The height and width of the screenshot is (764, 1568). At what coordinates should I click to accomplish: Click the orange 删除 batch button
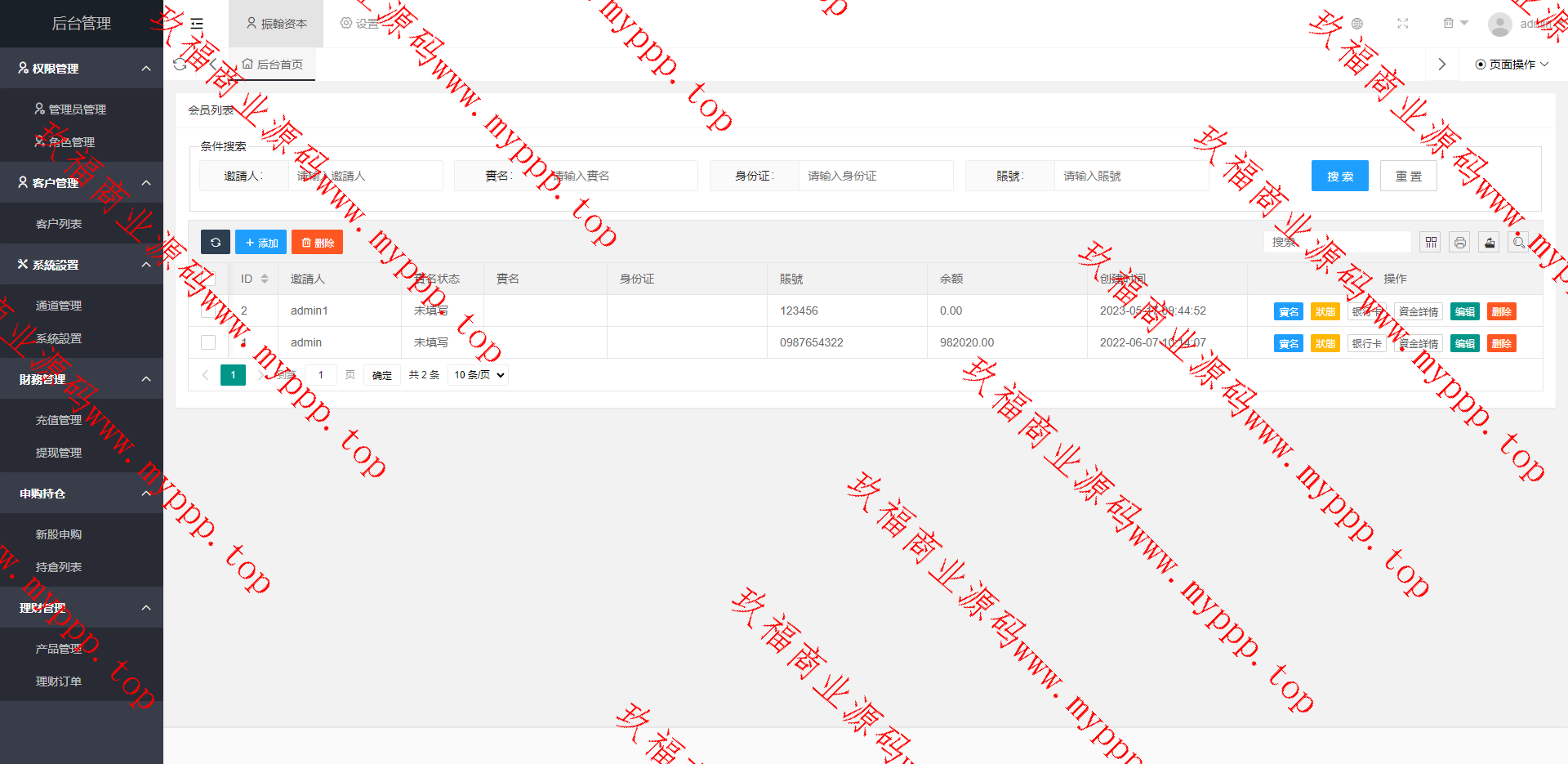click(x=318, y=242)
